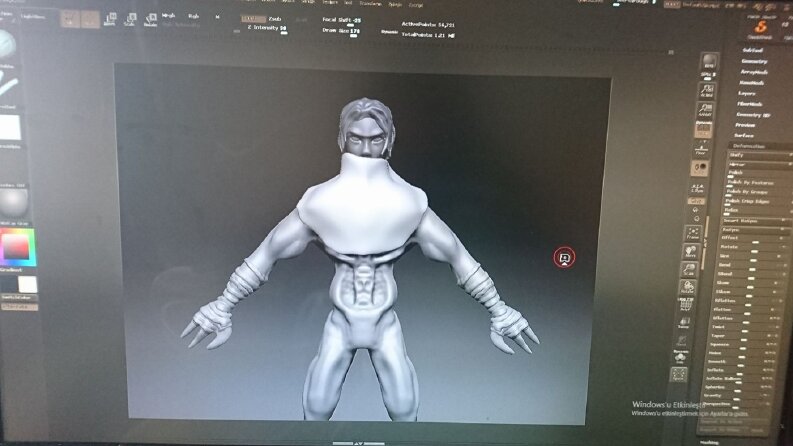The image size is (793, 446).
Task: Click the Unify deformation button
Action: [759, 155]
